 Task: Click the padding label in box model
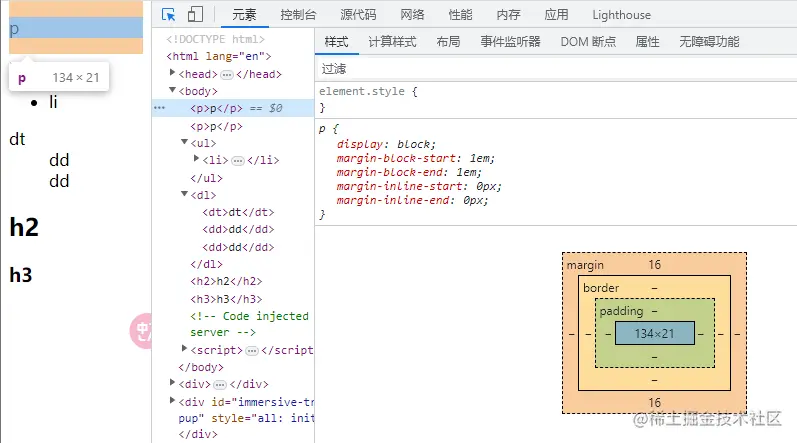point(621,311)
